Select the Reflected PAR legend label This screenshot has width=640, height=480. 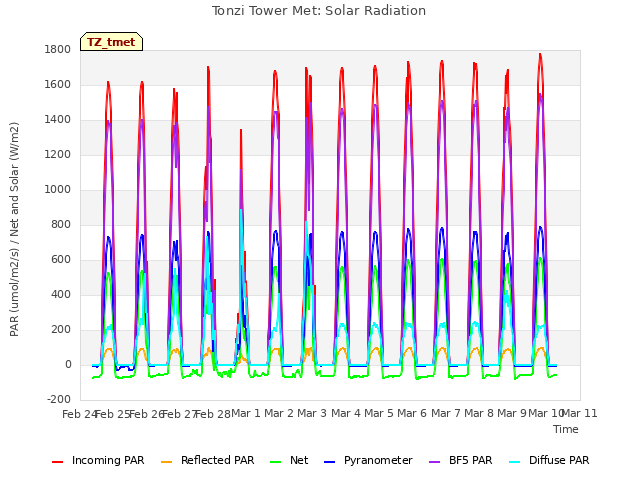(x=218, y=460)
